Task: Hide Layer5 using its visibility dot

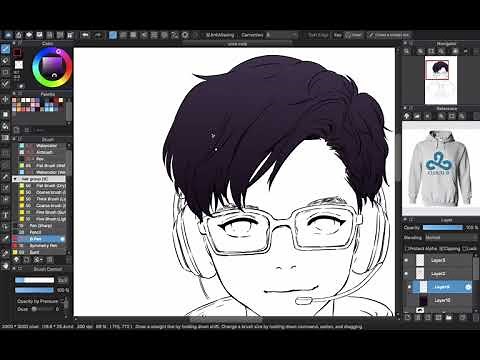Action: point(406,260)
